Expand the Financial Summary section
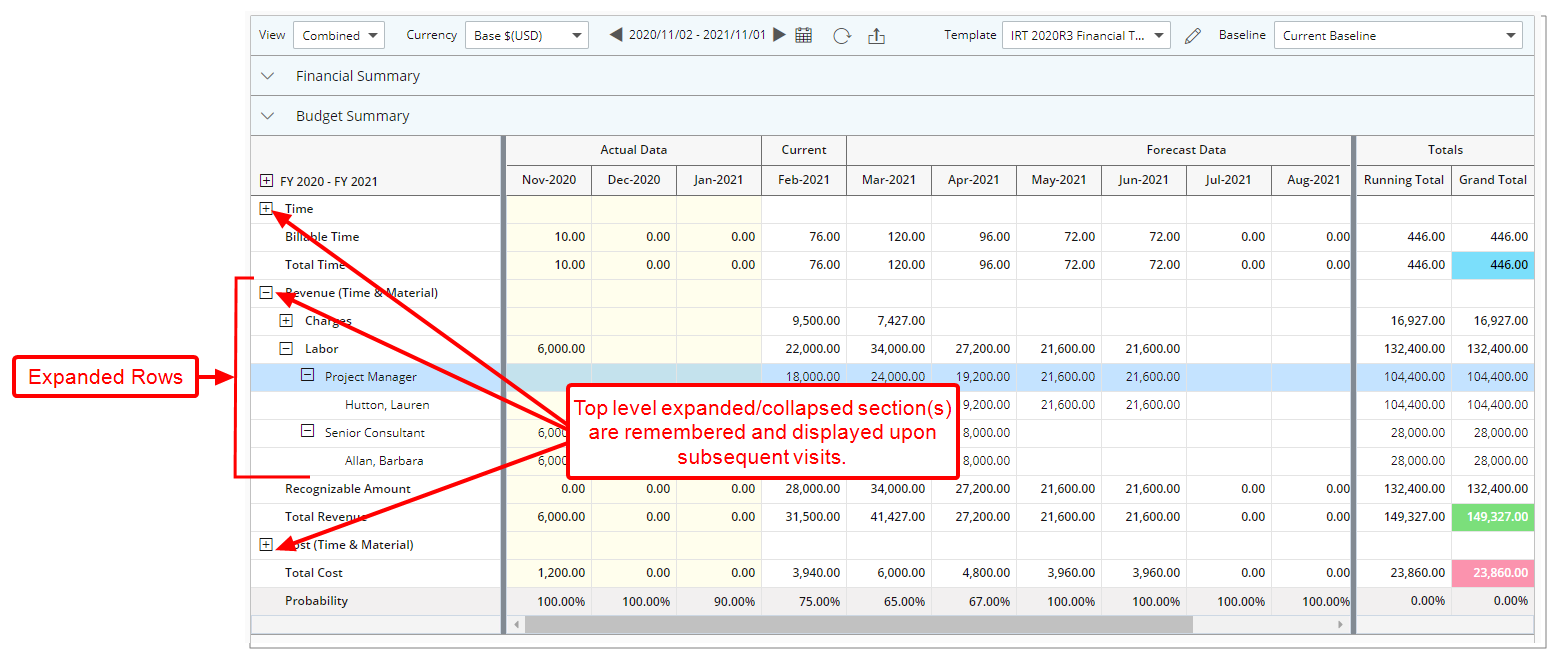The width and height of the screenshot is (1558, 660). pyautogui.click(x=267, y=76)
